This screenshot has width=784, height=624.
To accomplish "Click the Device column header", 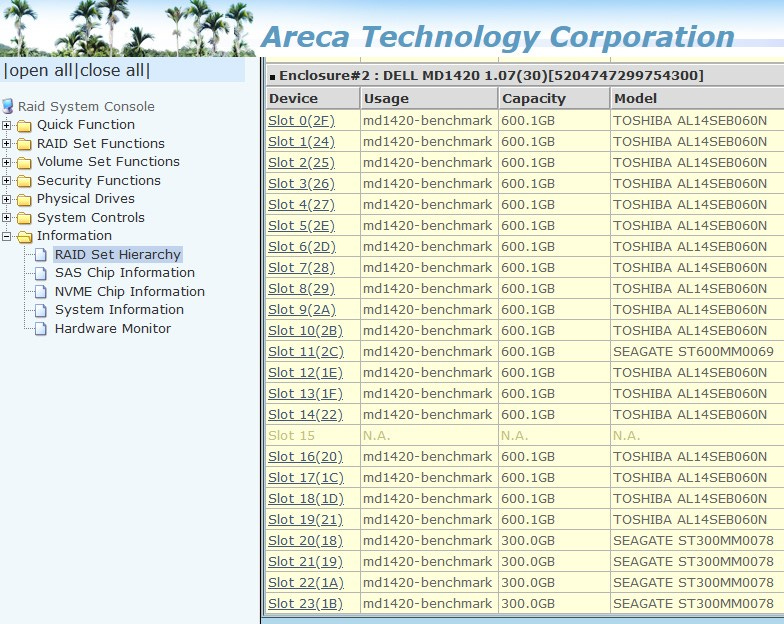I will click(x=313, y=98).
